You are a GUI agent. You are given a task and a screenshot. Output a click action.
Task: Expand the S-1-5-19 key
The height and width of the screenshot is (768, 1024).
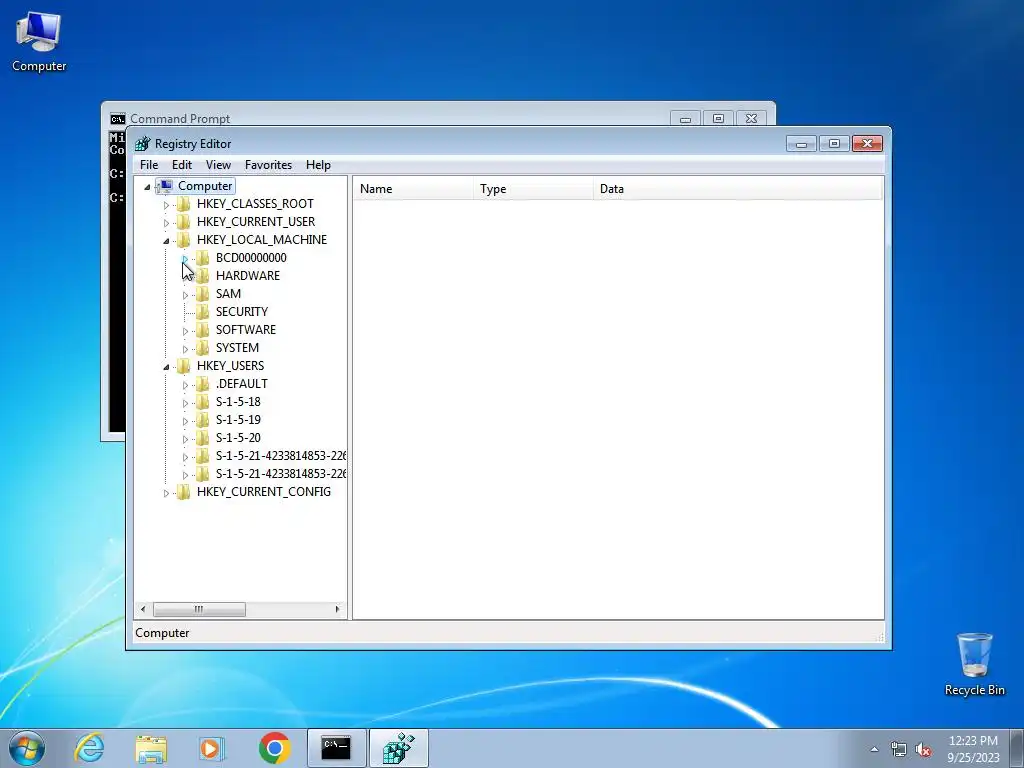coord(185,421)
